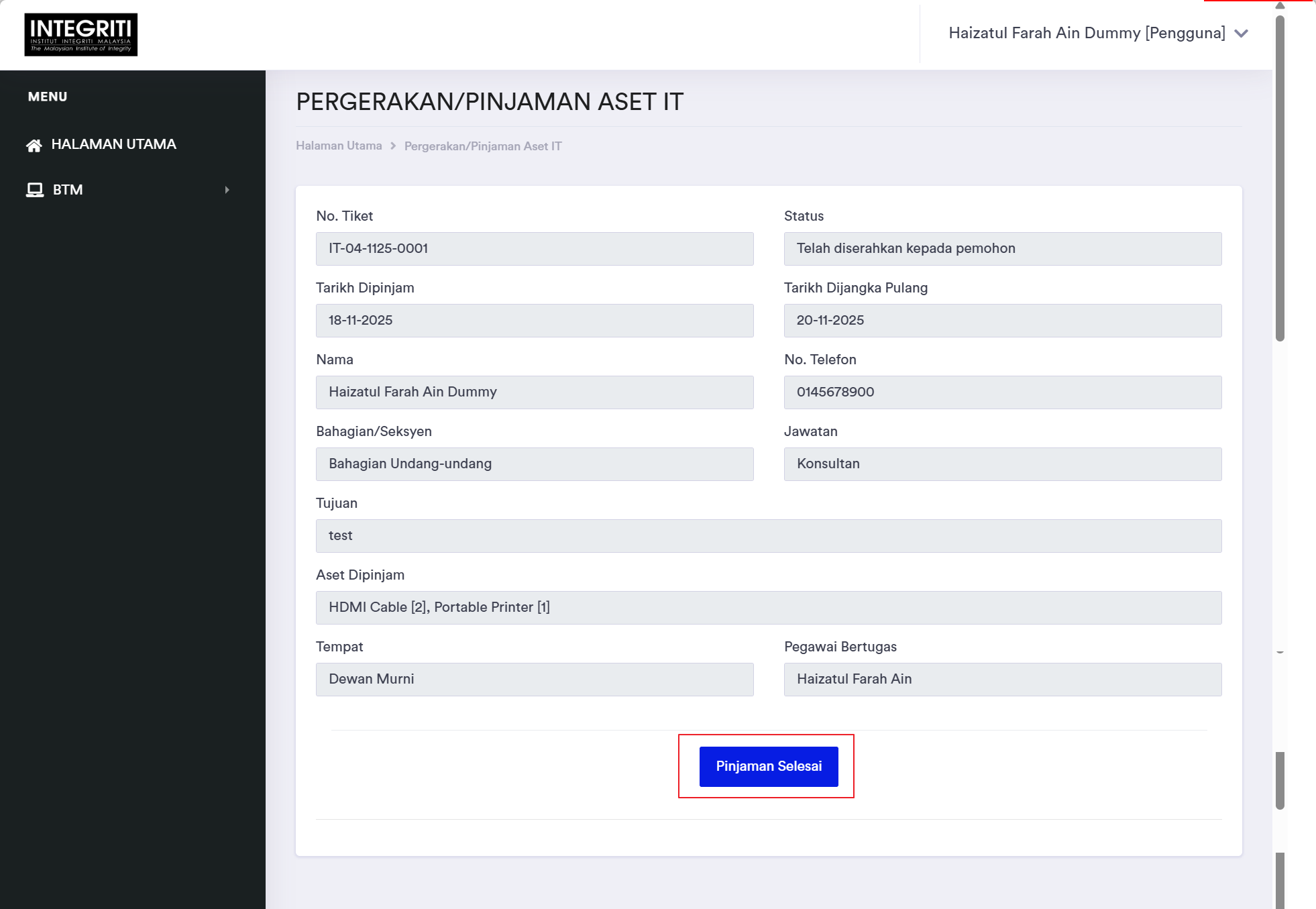Click the Aset Dipinjam field
This screenshot has width=1316, height=909.
(x=769, y=608)
